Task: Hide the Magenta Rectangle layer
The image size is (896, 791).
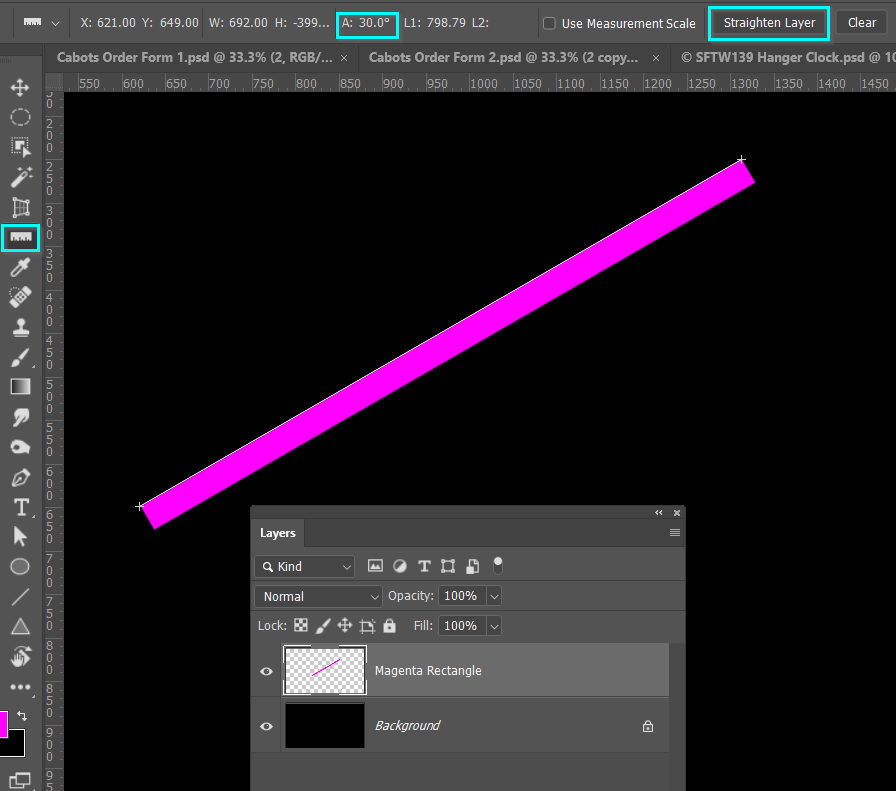Action: (266, 671)
